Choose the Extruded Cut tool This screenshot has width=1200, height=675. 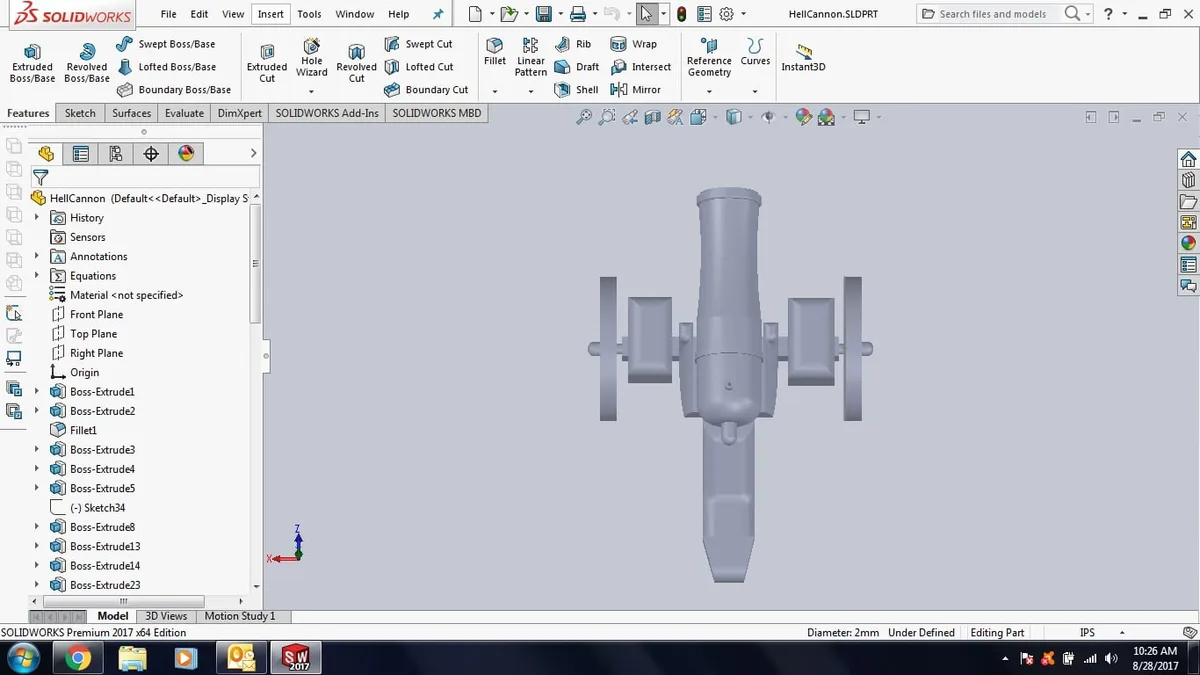point(267,63)
